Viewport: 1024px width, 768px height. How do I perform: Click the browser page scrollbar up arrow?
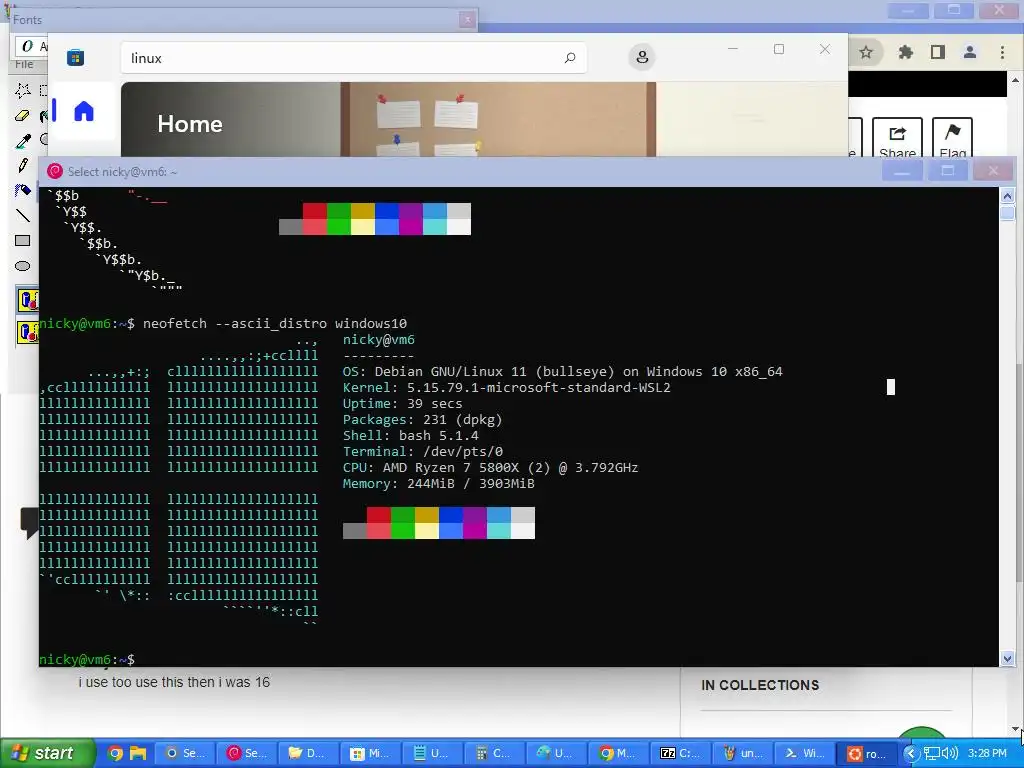point(1016,80)
